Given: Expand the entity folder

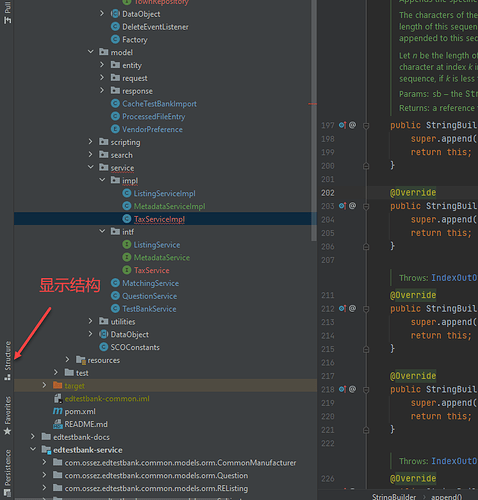Looking at the screenshot, I should pos(102,65).
